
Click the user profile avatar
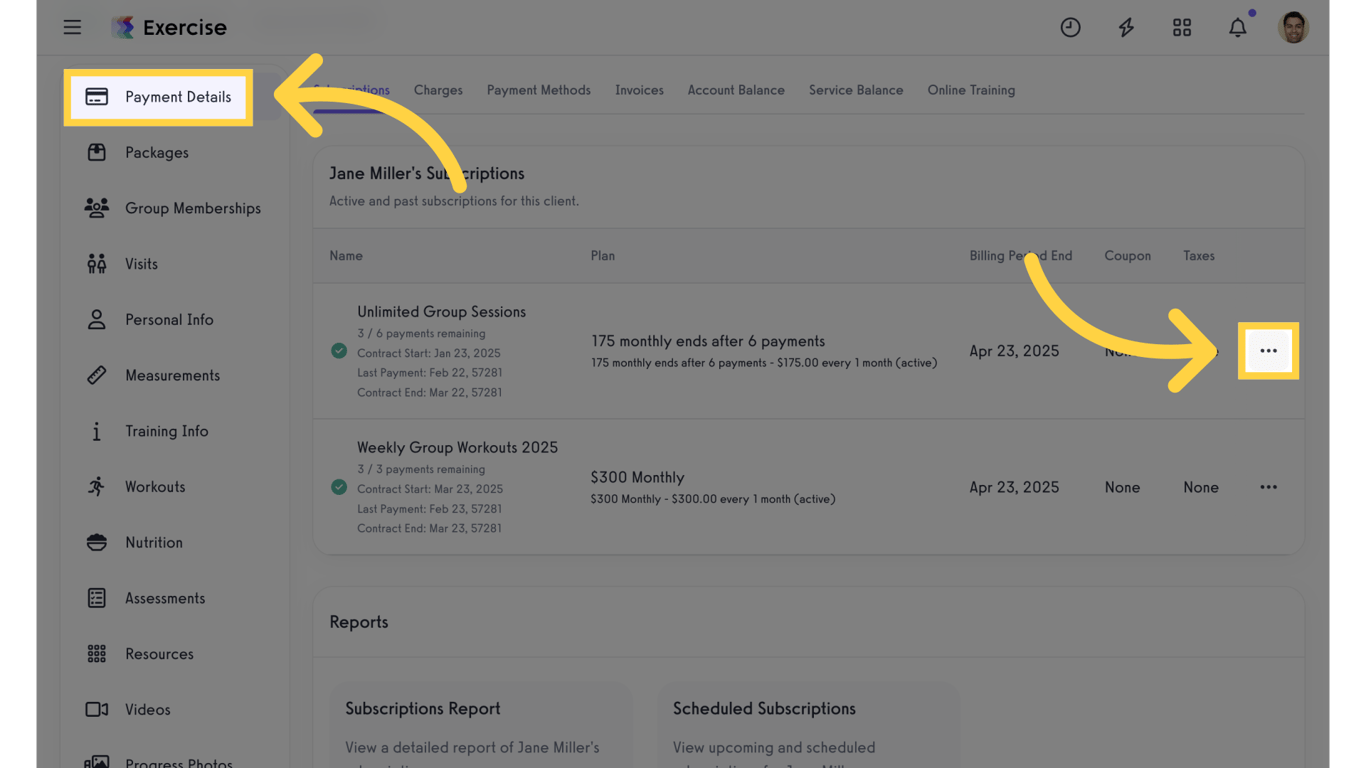1293,27
